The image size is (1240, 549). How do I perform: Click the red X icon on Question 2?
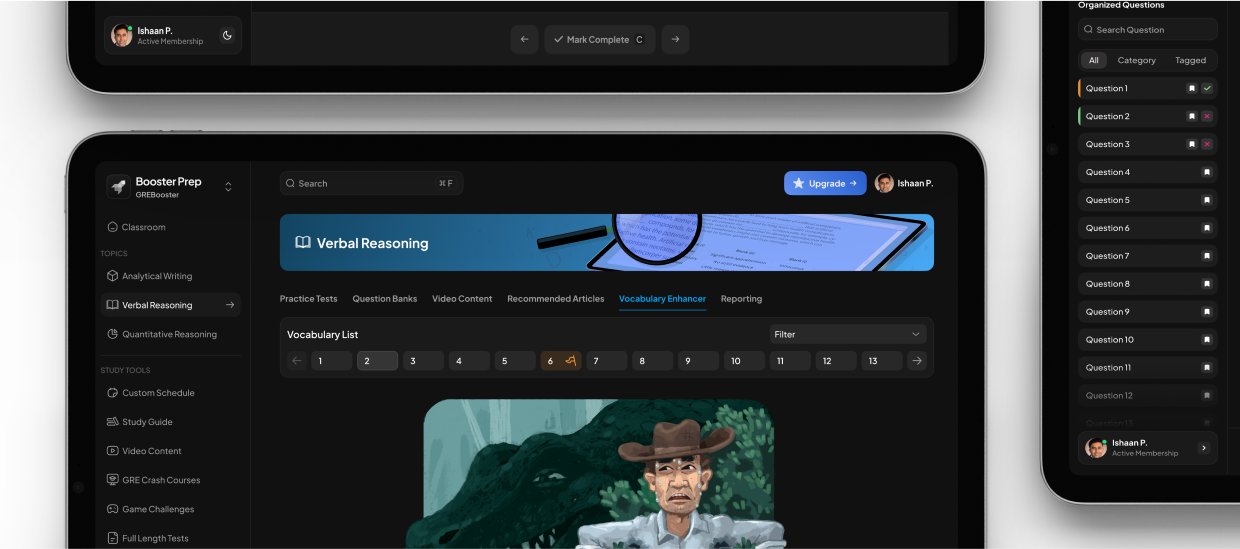pos(1207,116)
